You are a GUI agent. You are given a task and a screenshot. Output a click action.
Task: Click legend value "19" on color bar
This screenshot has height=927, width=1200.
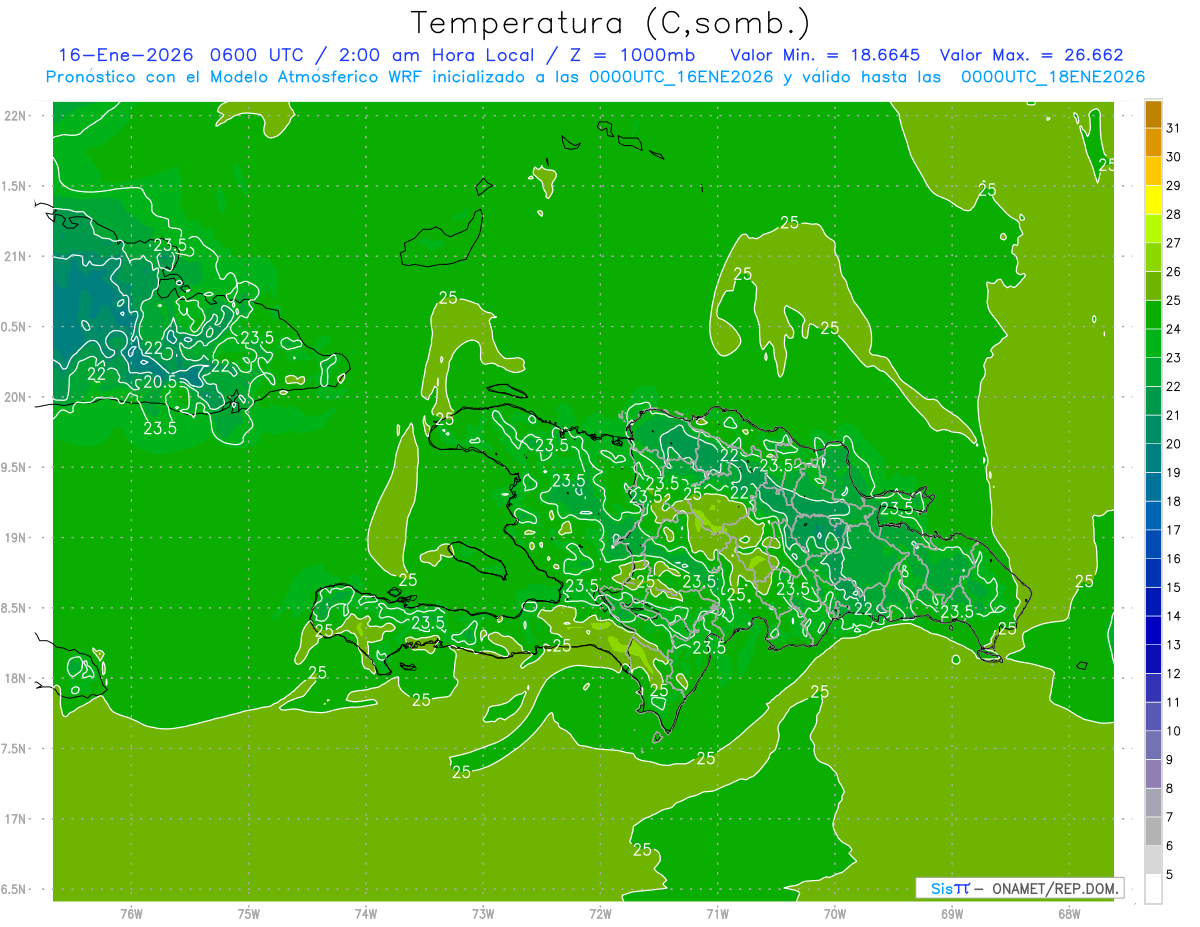click(1174, 473)
